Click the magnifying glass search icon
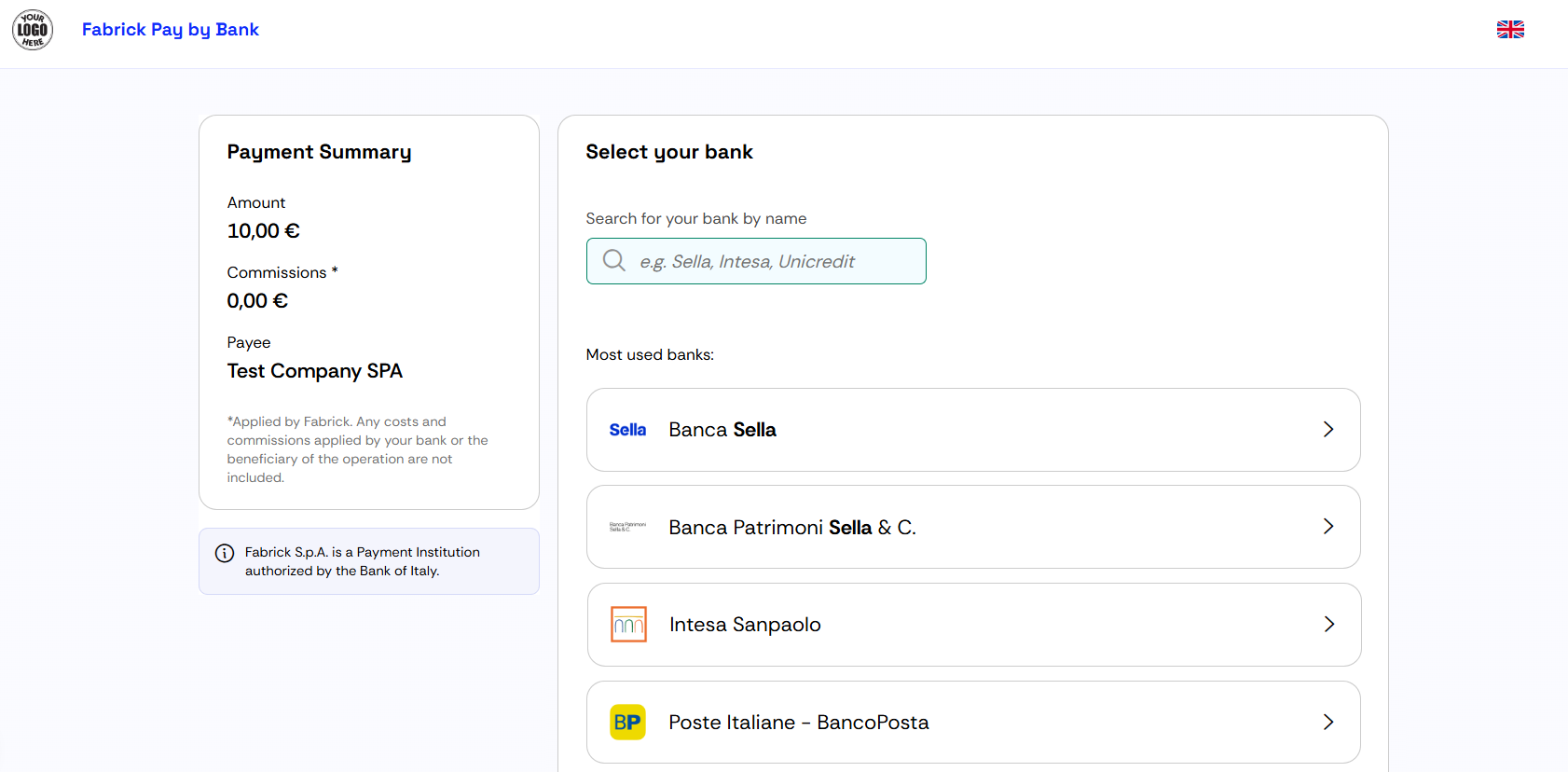 (614, 260)
